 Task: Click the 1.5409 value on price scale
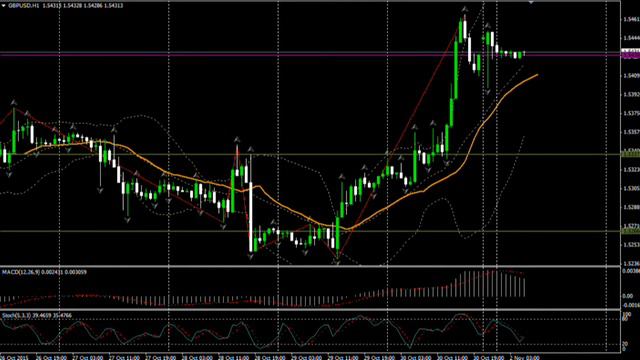pyautogui.click(x=631, y=76)
